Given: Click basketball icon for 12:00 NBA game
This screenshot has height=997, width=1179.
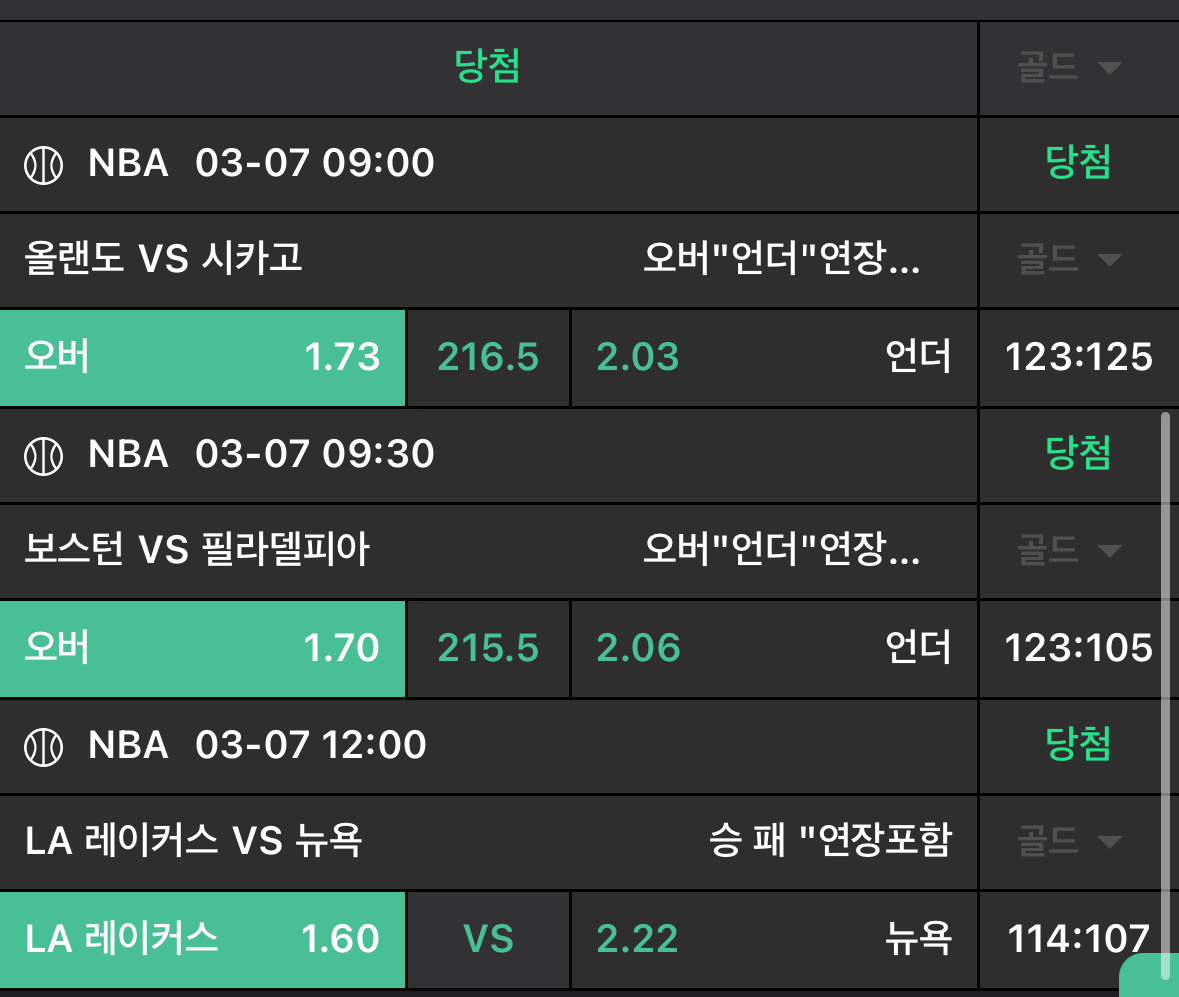Looking at the screenshot, I should pos(43,746).
